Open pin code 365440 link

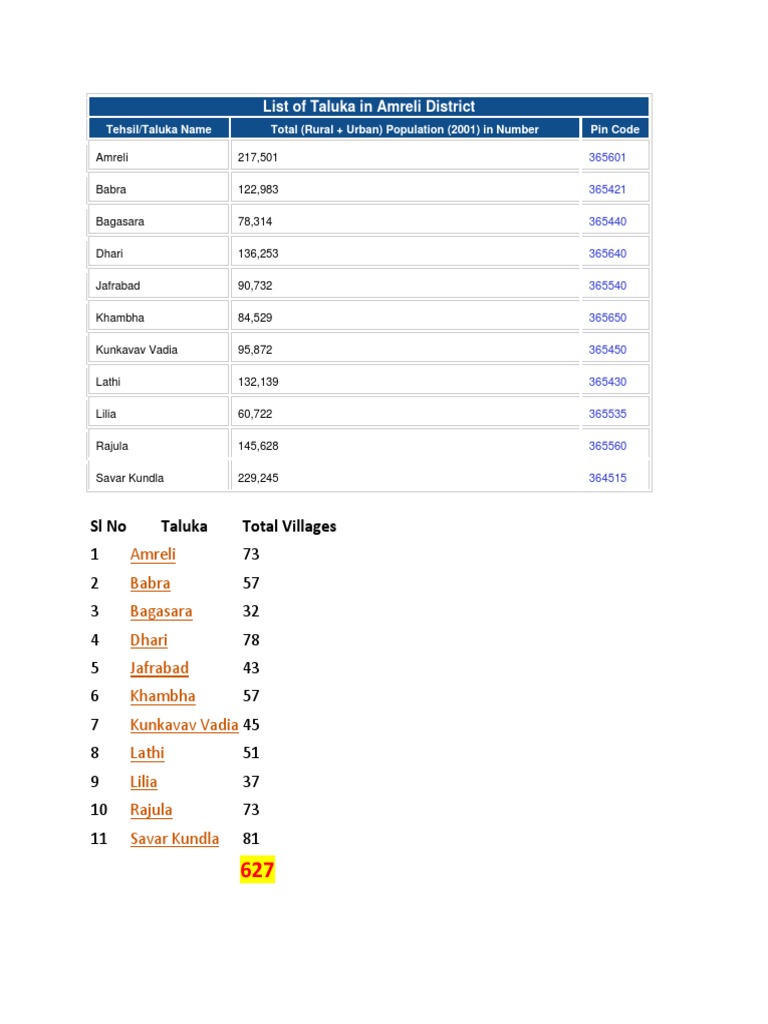(607, 221)
